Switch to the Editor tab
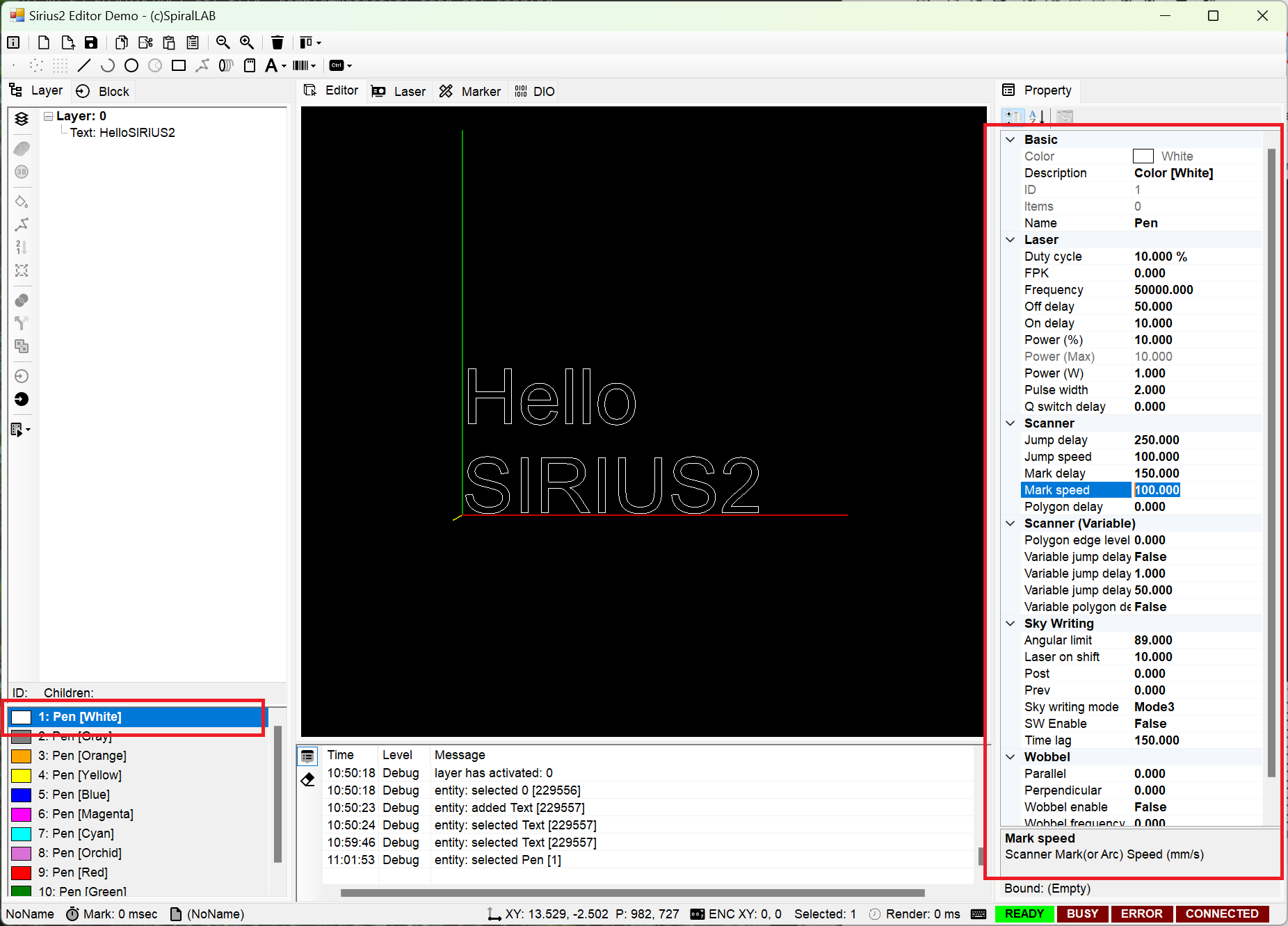Screen dimensions: 1288x926 pos(332,90)
